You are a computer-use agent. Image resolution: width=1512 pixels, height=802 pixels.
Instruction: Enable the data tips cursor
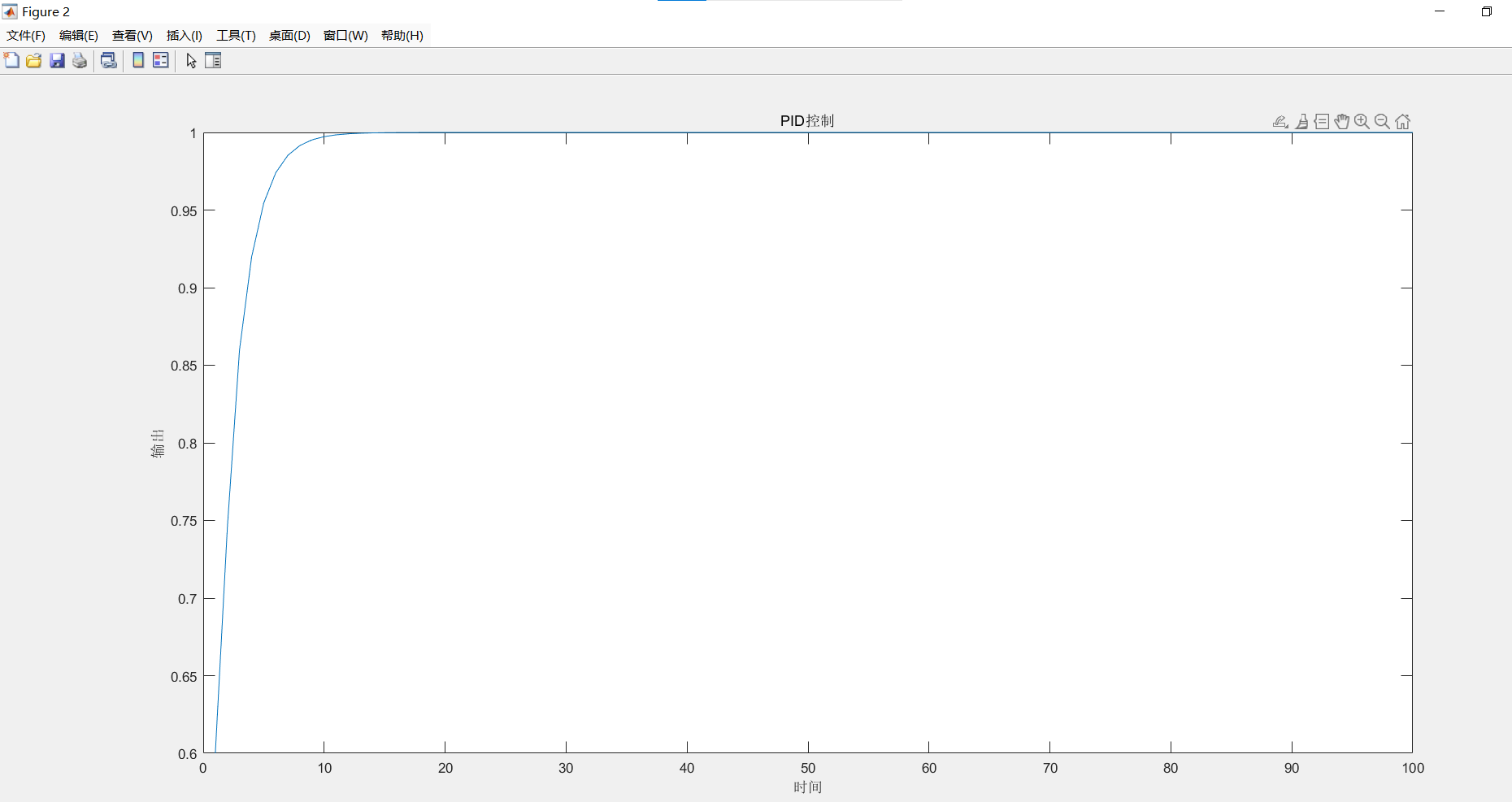tap(1322, 121)
